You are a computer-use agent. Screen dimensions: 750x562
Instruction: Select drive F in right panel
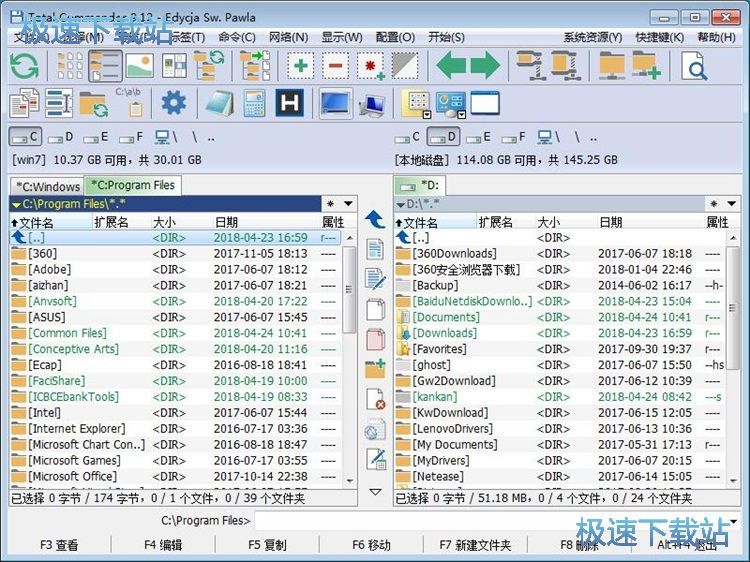(514, 138)
